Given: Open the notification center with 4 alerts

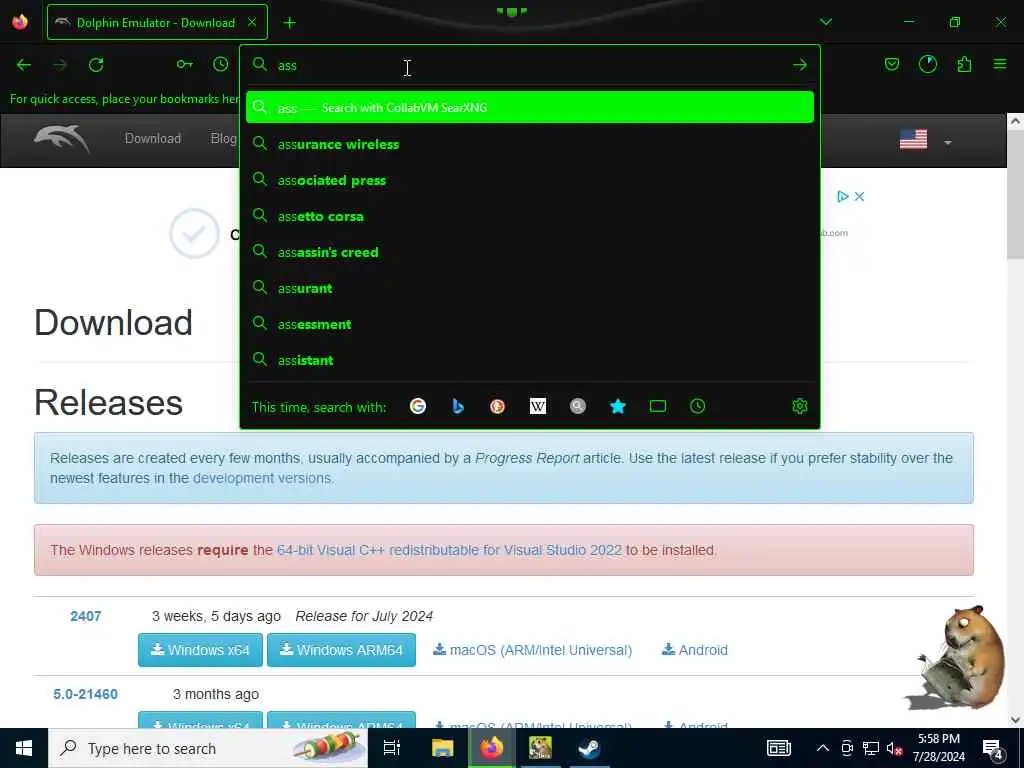Looking at the screenshot, I should coord(993,750).
